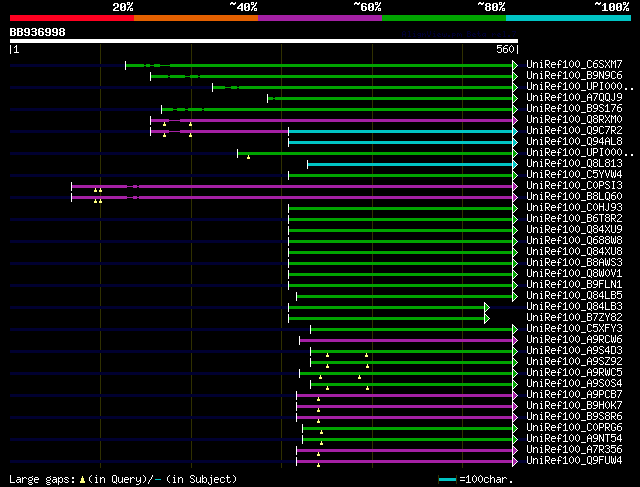Pick the UniRef100_C0PRG6 entry label
Viewport: 640px width, 487px height.
(574, 428)
